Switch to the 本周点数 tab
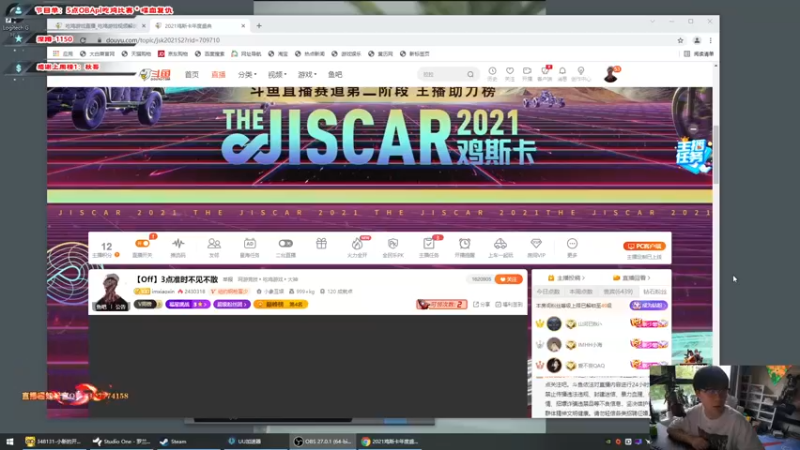 (581, 292)
